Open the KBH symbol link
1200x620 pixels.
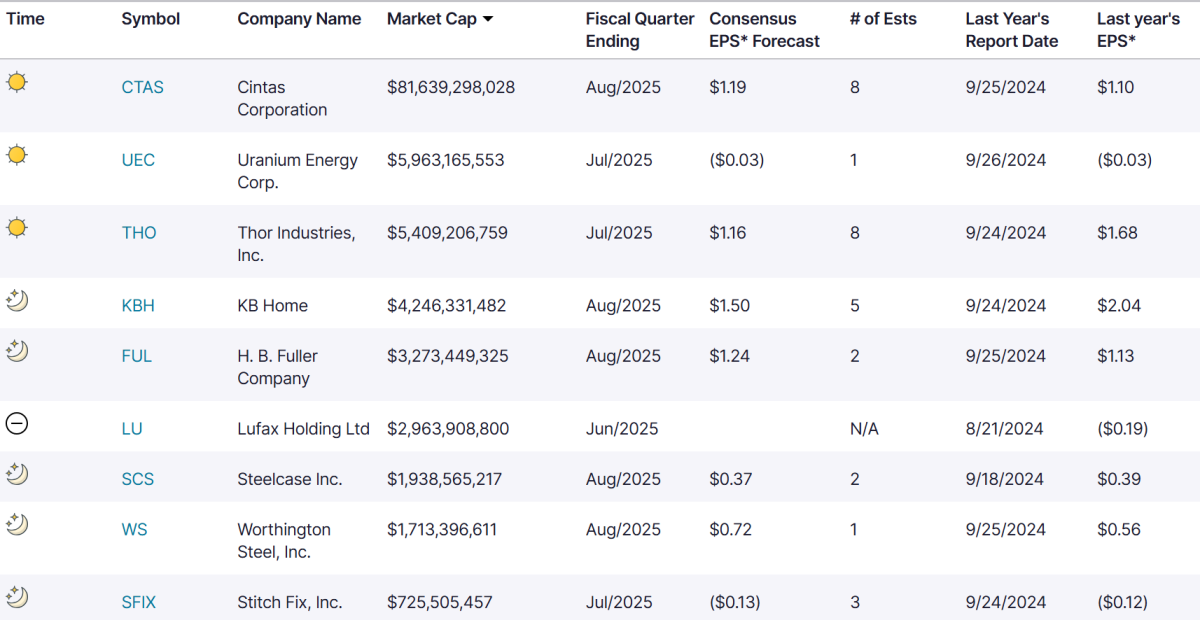coord(138,306)
